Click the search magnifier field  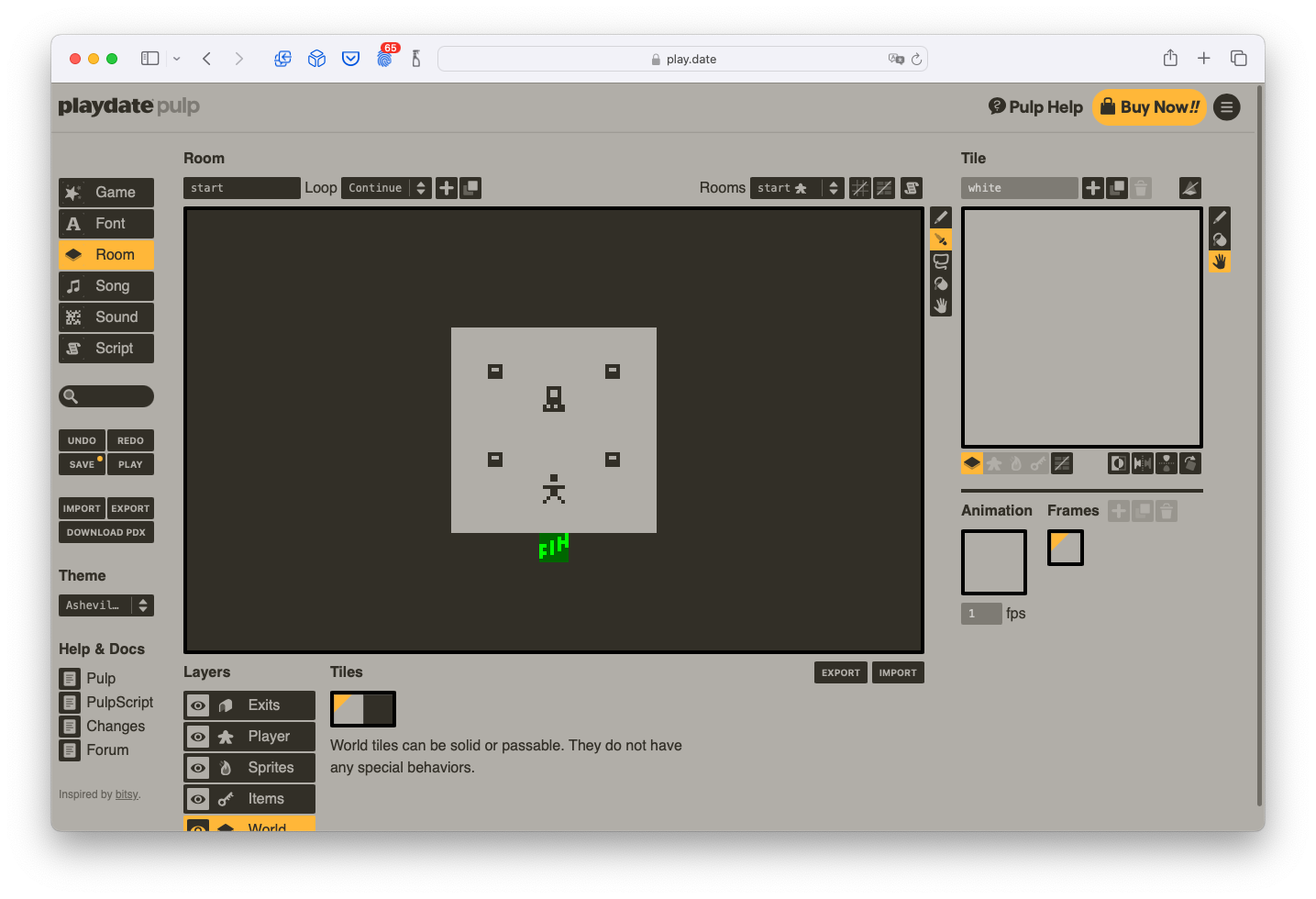(x=106, y=396)
